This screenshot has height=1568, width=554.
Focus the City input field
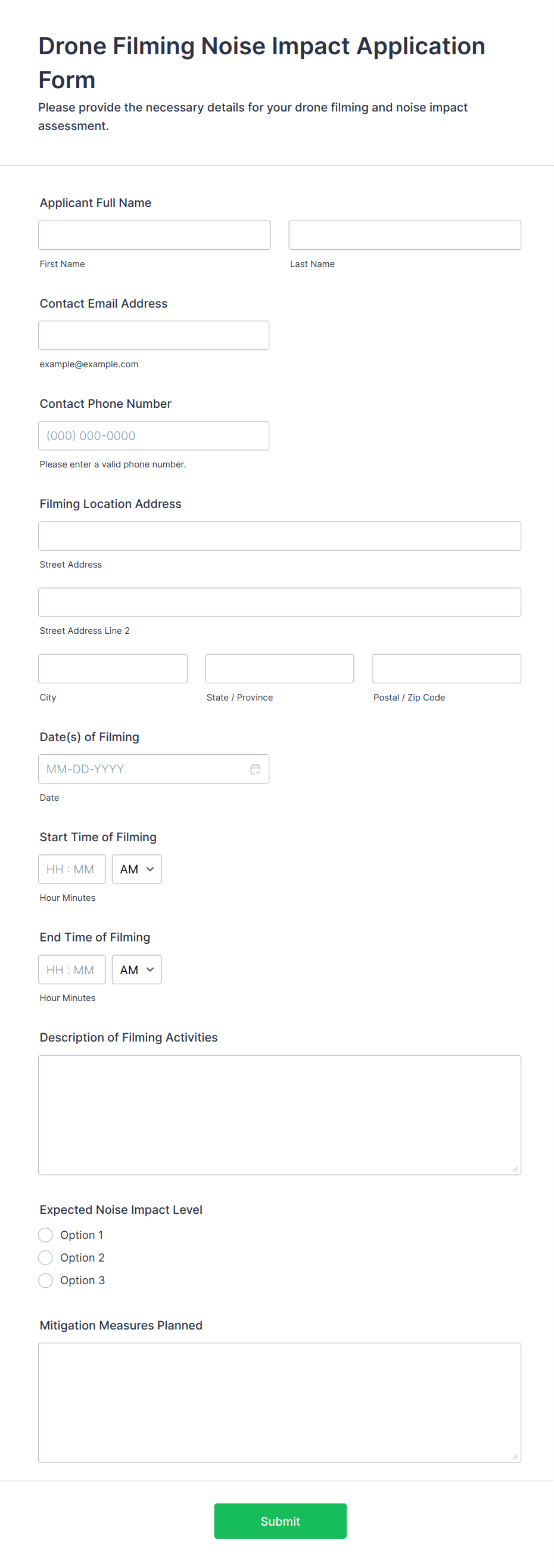[113, 668]
